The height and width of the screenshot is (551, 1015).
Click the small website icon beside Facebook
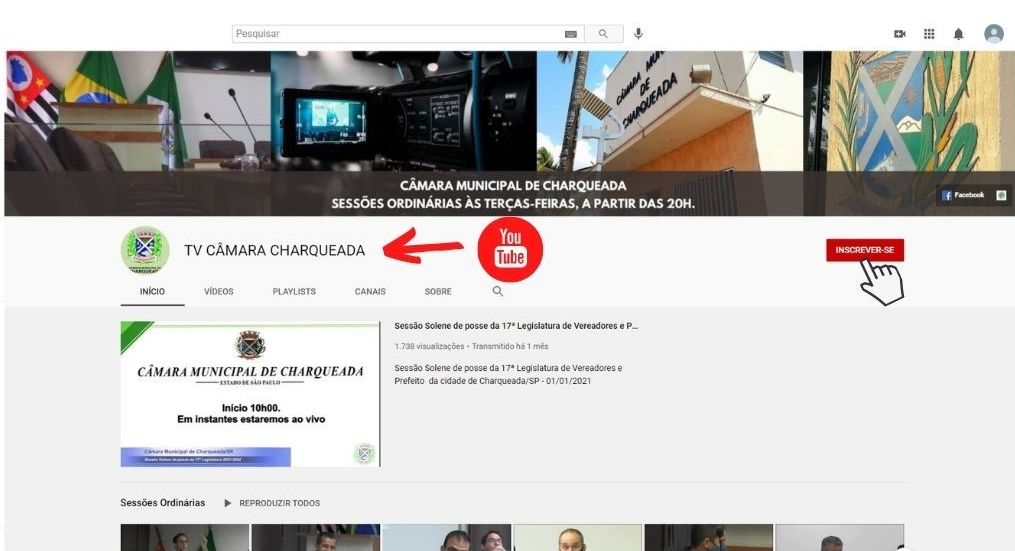1001,195
